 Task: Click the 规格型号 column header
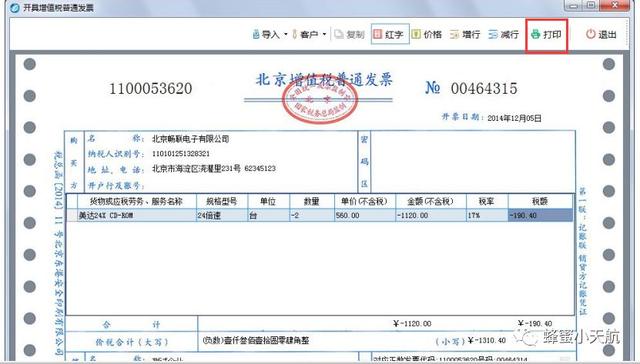222,202
